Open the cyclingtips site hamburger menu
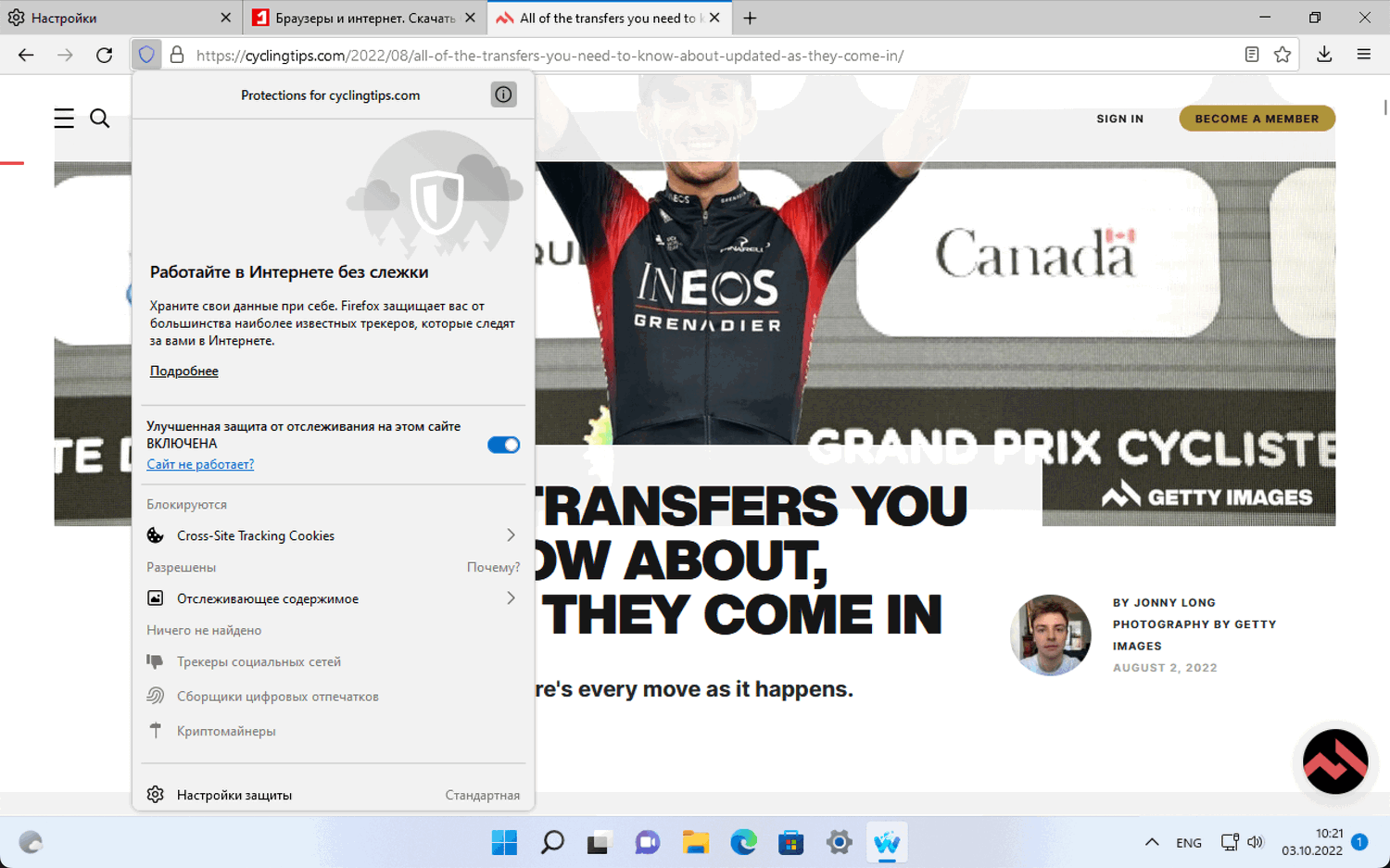Screen dimensions: 1390x868 point(64,119)
